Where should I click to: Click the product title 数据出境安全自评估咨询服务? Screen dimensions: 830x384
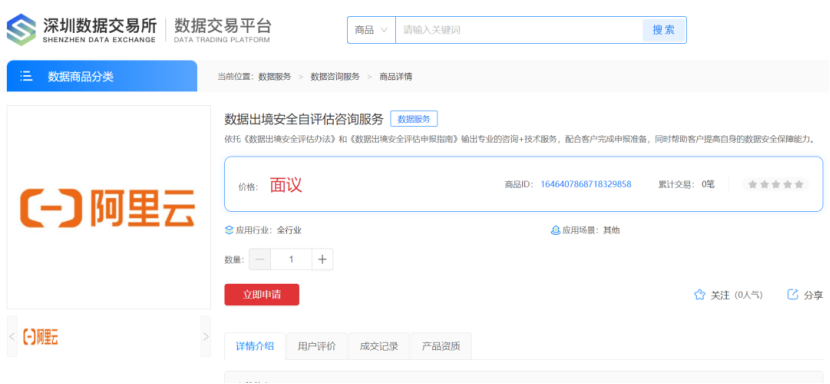click(x=304, y=119)
